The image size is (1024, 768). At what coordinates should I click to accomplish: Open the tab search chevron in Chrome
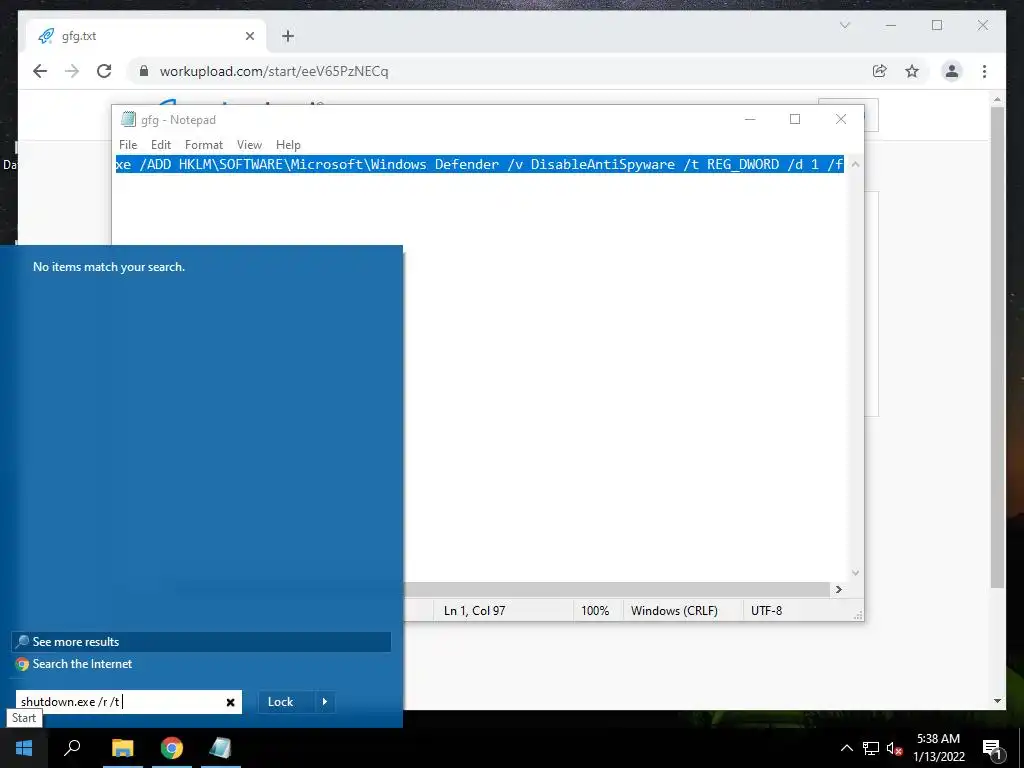point(844,25)
